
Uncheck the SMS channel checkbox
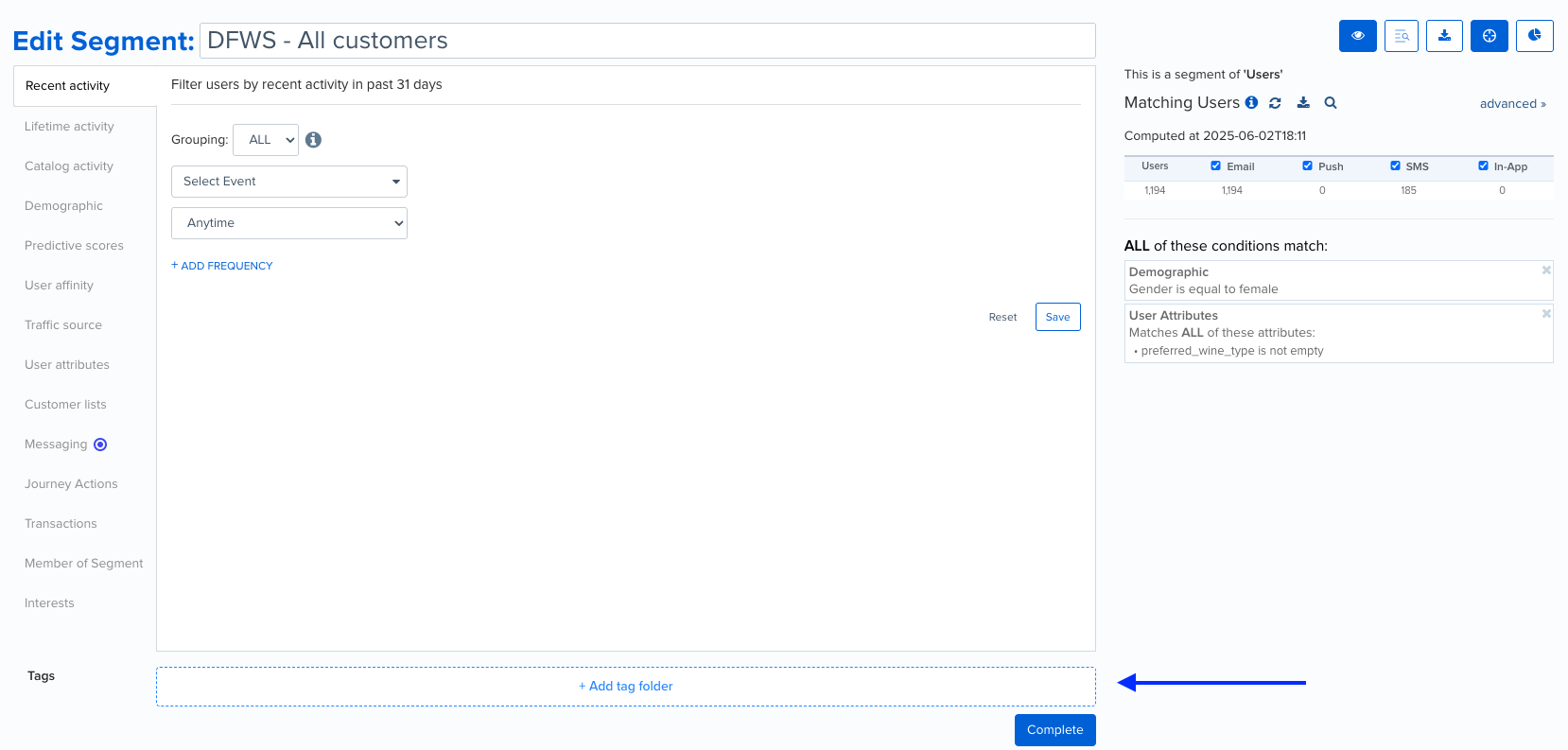point(1395,166)
